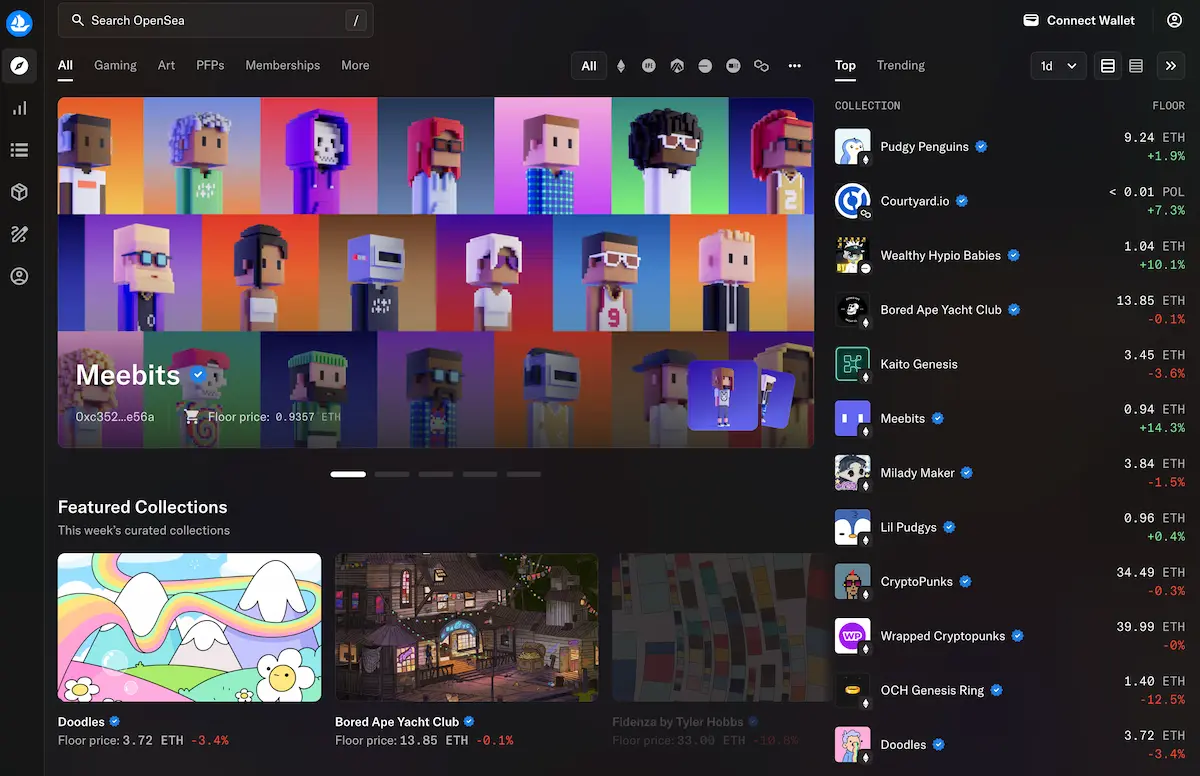The height and width of the screenshot is (776, 1200).
Task: Click the Courtyard.io collection avatar
Action: point(852,201)
